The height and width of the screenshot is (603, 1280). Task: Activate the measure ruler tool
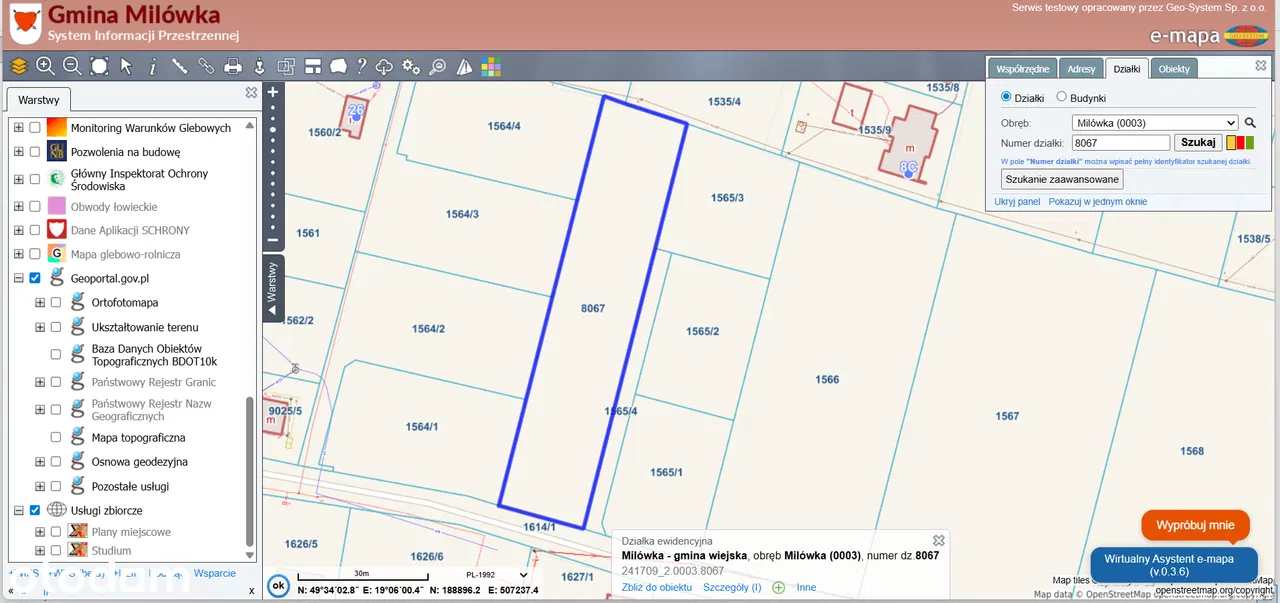[180, 66]
